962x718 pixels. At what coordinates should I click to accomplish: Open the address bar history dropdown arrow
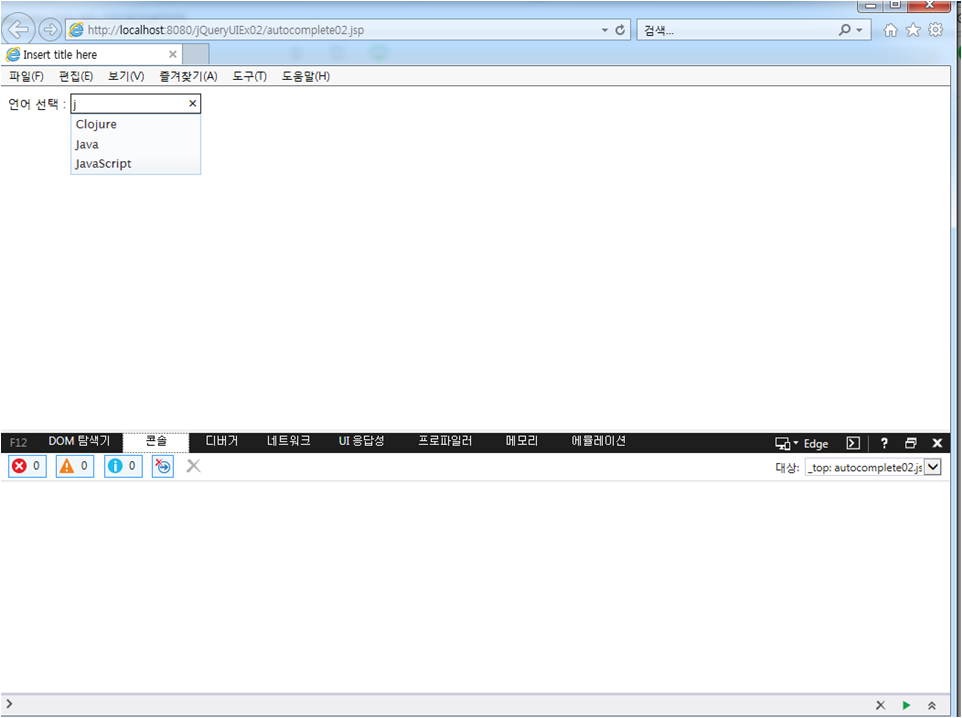point(605,29)
